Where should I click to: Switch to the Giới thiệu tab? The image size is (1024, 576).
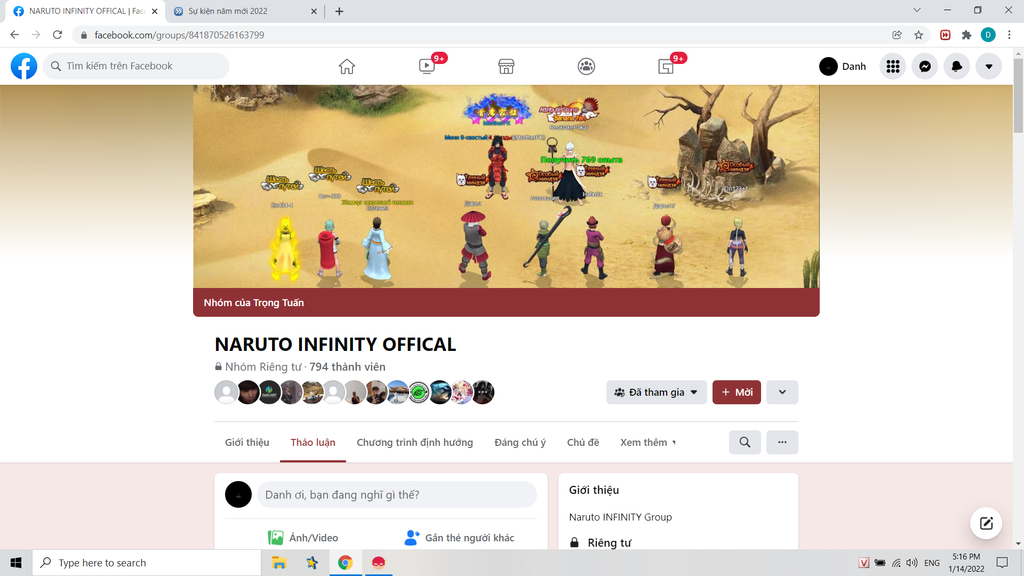(x=247, y=442)
